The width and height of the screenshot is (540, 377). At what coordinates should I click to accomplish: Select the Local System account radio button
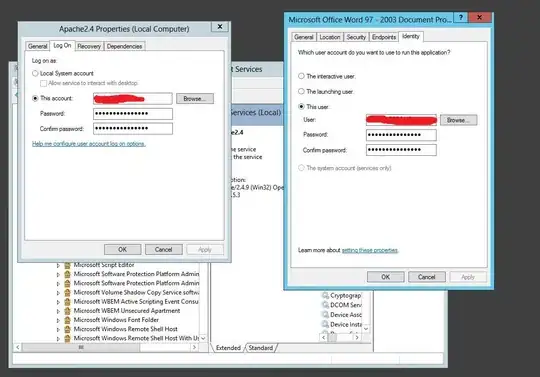click(x=35, y=73)
